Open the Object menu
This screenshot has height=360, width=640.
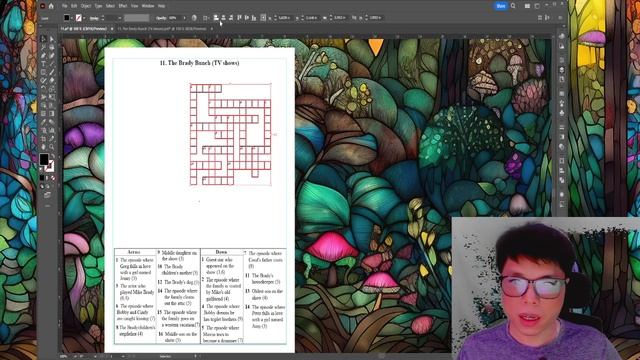pyautogui.click(x=86, y=6)
